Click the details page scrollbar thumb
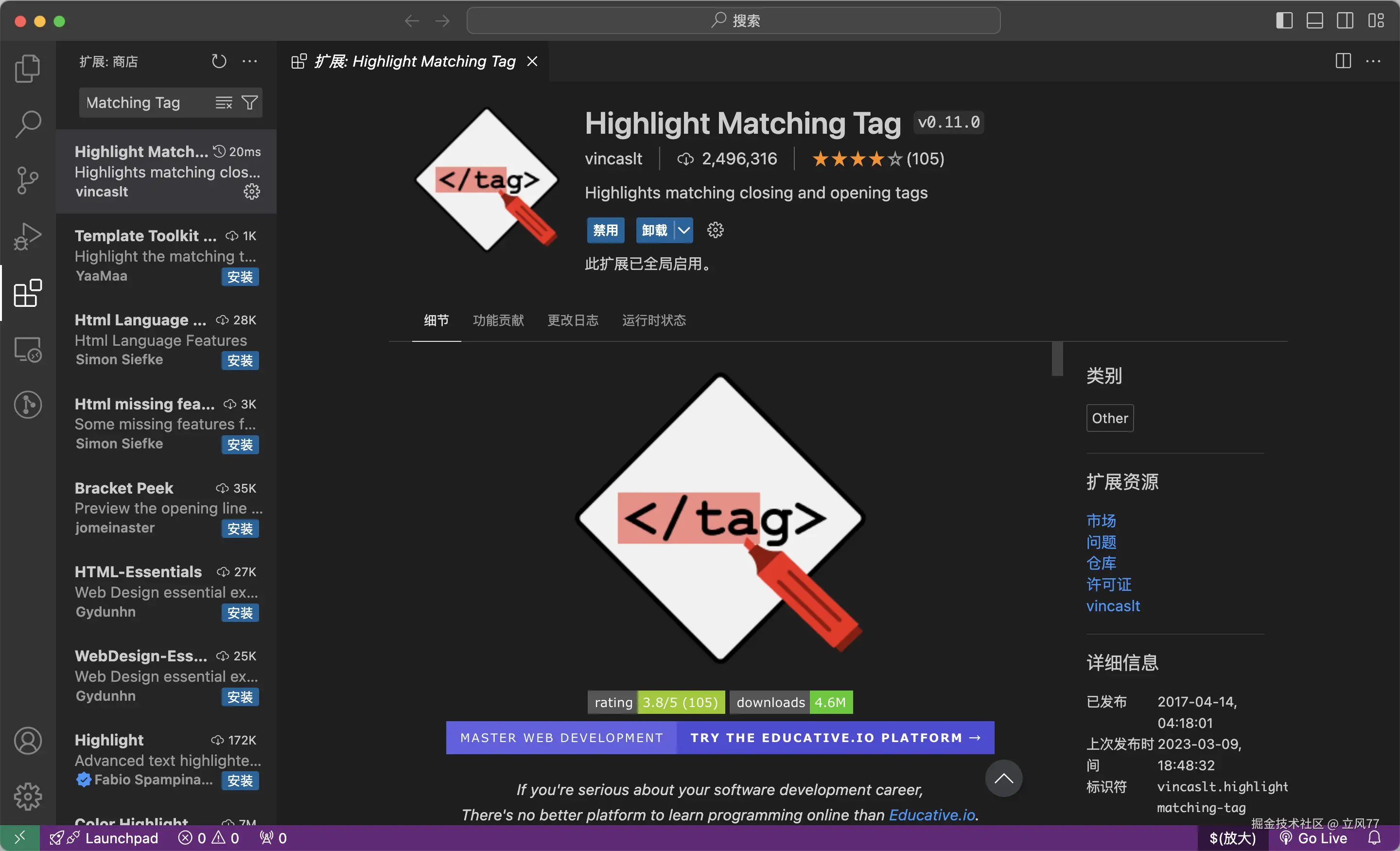Image resolution: width=1400 pixels, height=851 pixels. coord(1057,358)
